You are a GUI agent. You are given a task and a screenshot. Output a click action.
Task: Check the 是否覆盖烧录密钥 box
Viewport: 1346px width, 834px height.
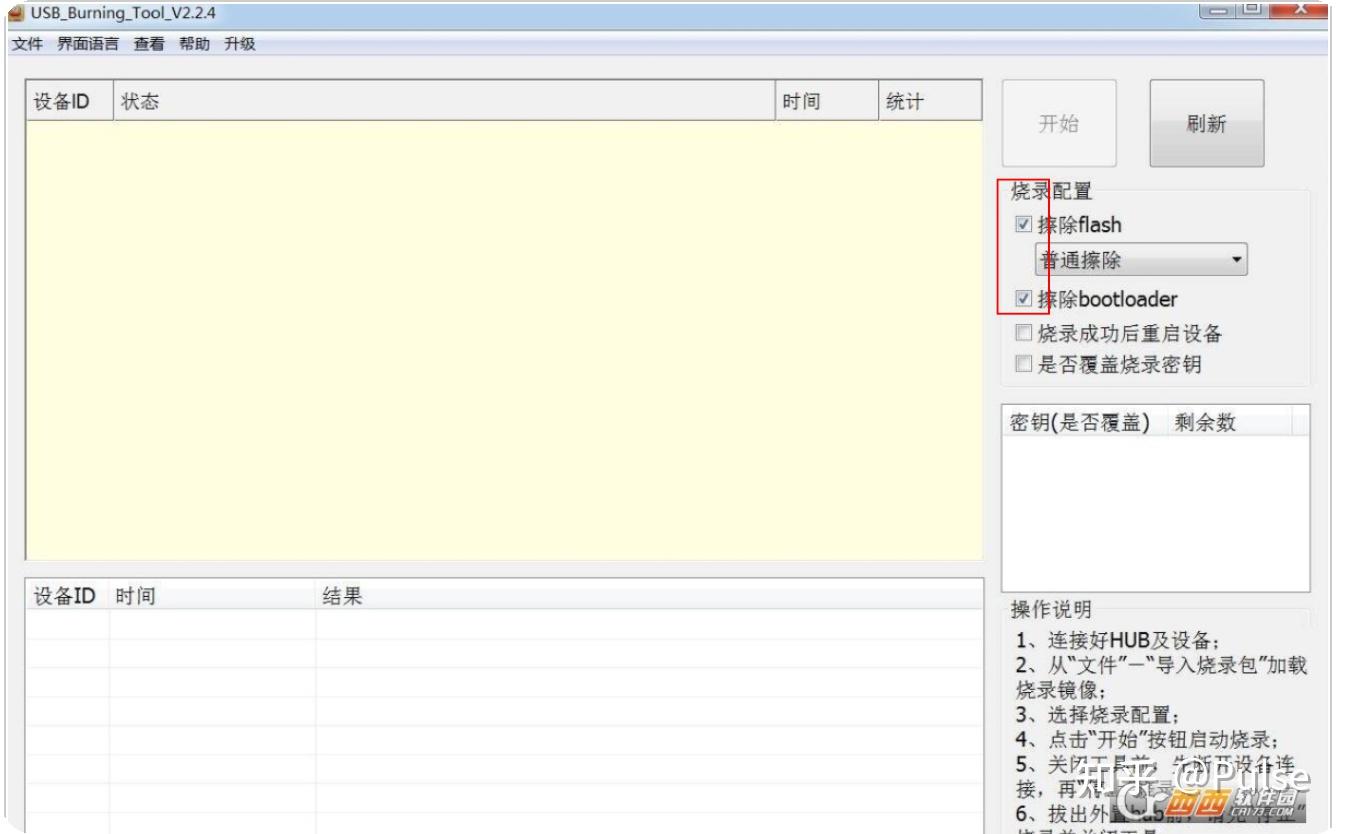coord(1023,366)
